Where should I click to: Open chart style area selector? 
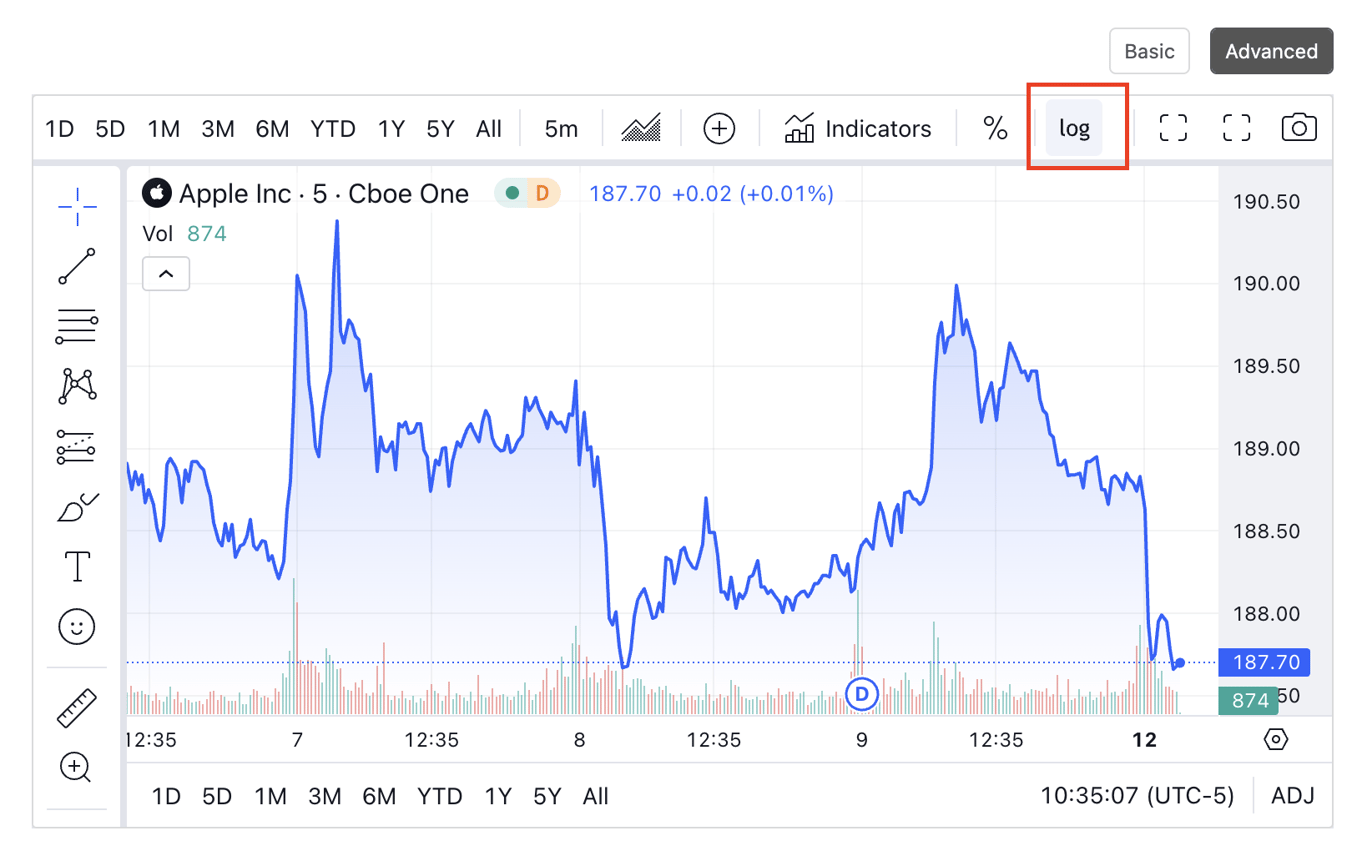tap(642, 128)
